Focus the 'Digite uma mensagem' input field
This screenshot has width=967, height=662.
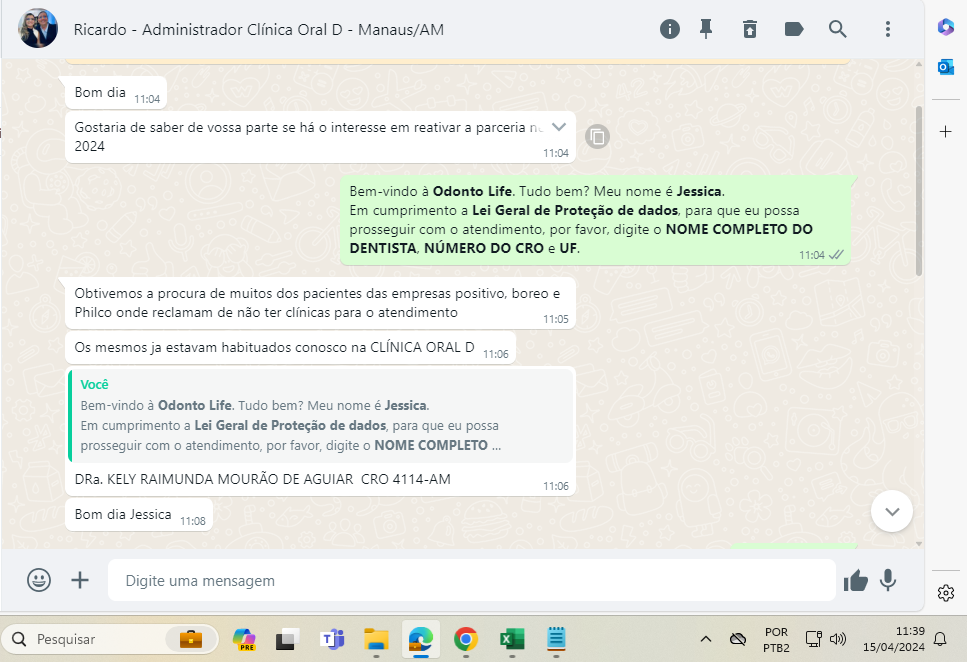tap(472, 581)
